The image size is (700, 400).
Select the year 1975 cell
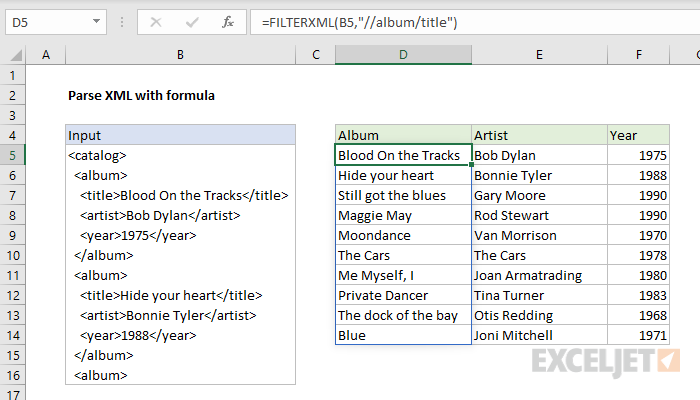tap(638, 155)
